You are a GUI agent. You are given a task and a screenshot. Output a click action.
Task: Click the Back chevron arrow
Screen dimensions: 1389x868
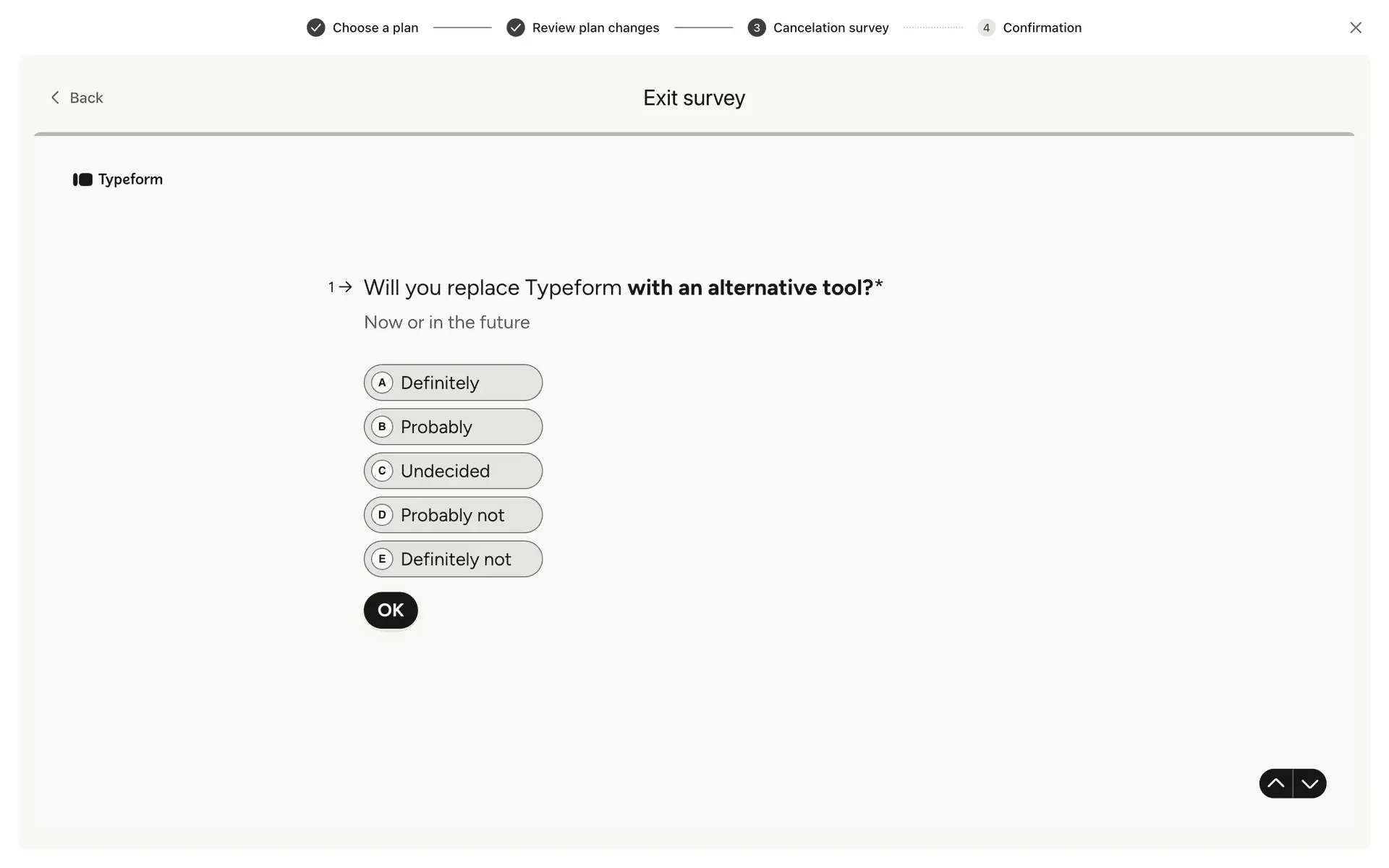coord(55,98)
